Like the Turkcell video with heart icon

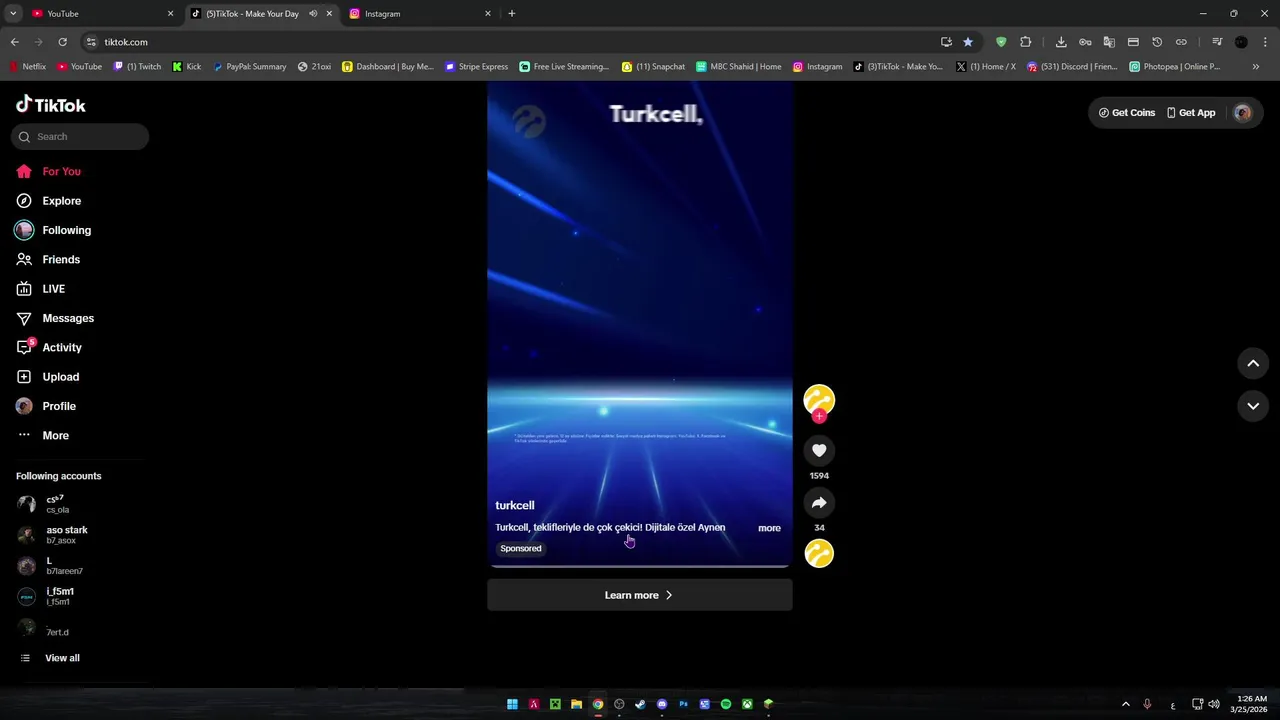tap(819, 450)
